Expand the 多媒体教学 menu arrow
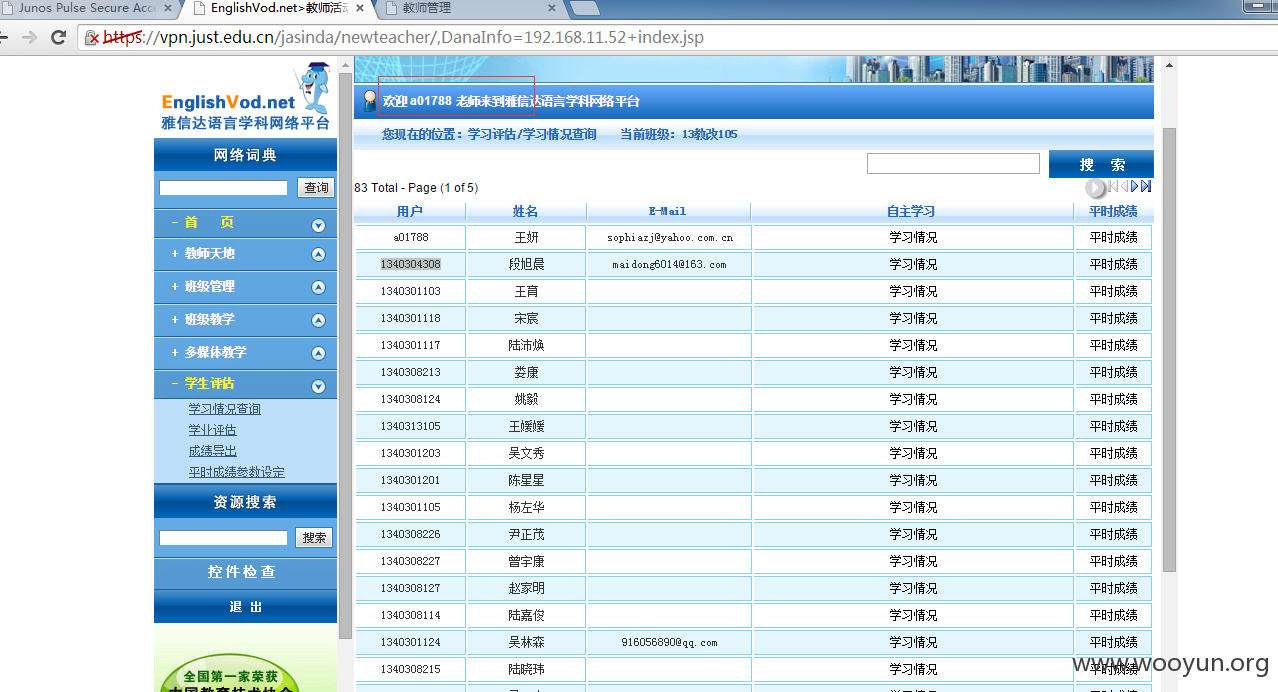1278x692 pixels. click(x=318, y=354)
